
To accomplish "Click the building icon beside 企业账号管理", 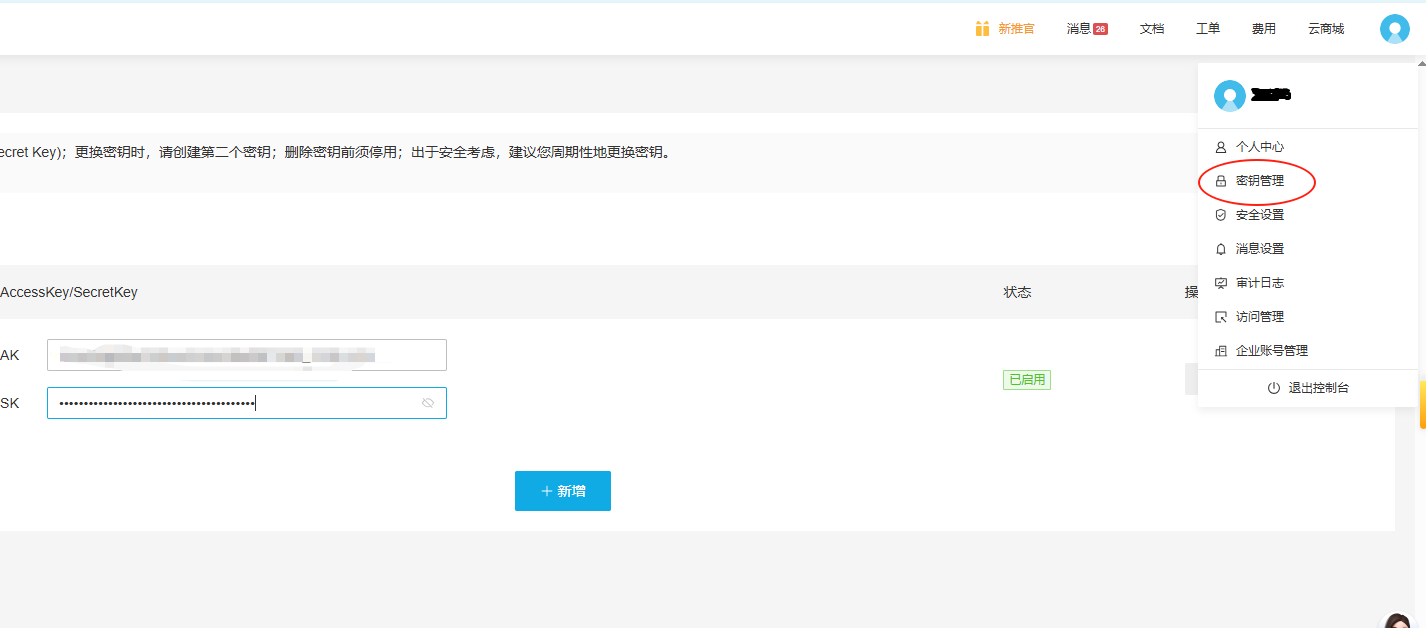I will click(1221, 350).
